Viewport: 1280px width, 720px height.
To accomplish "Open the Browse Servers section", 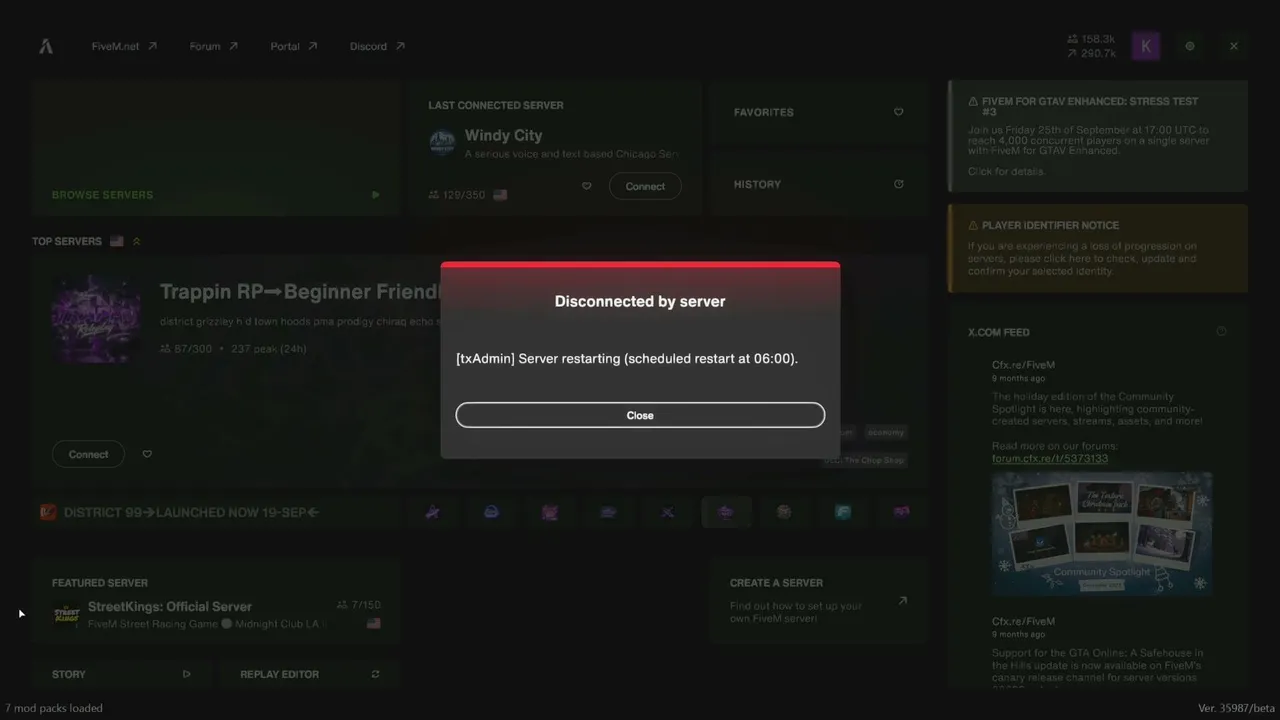I will point(216,149).
